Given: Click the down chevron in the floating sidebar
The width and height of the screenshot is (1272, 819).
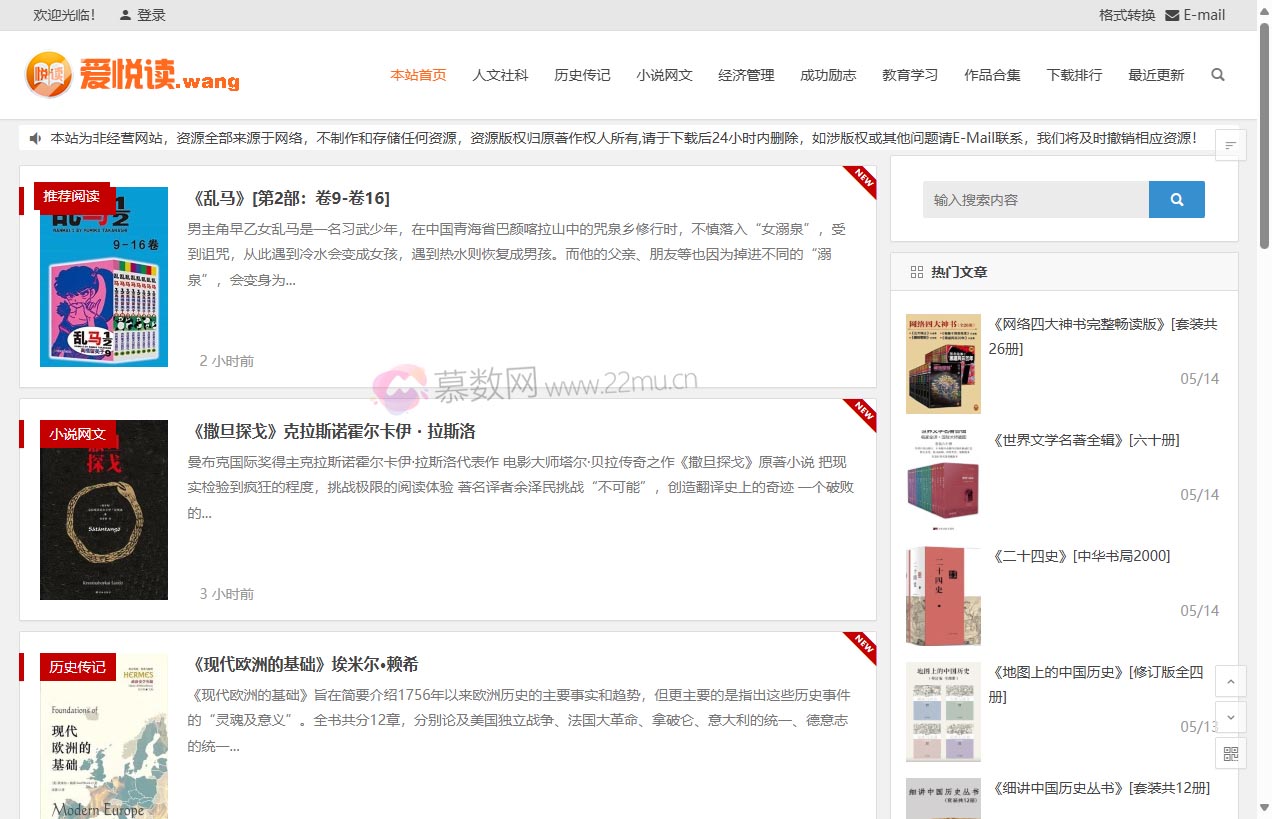Looking at the screenshot, I should point(1230,717).
